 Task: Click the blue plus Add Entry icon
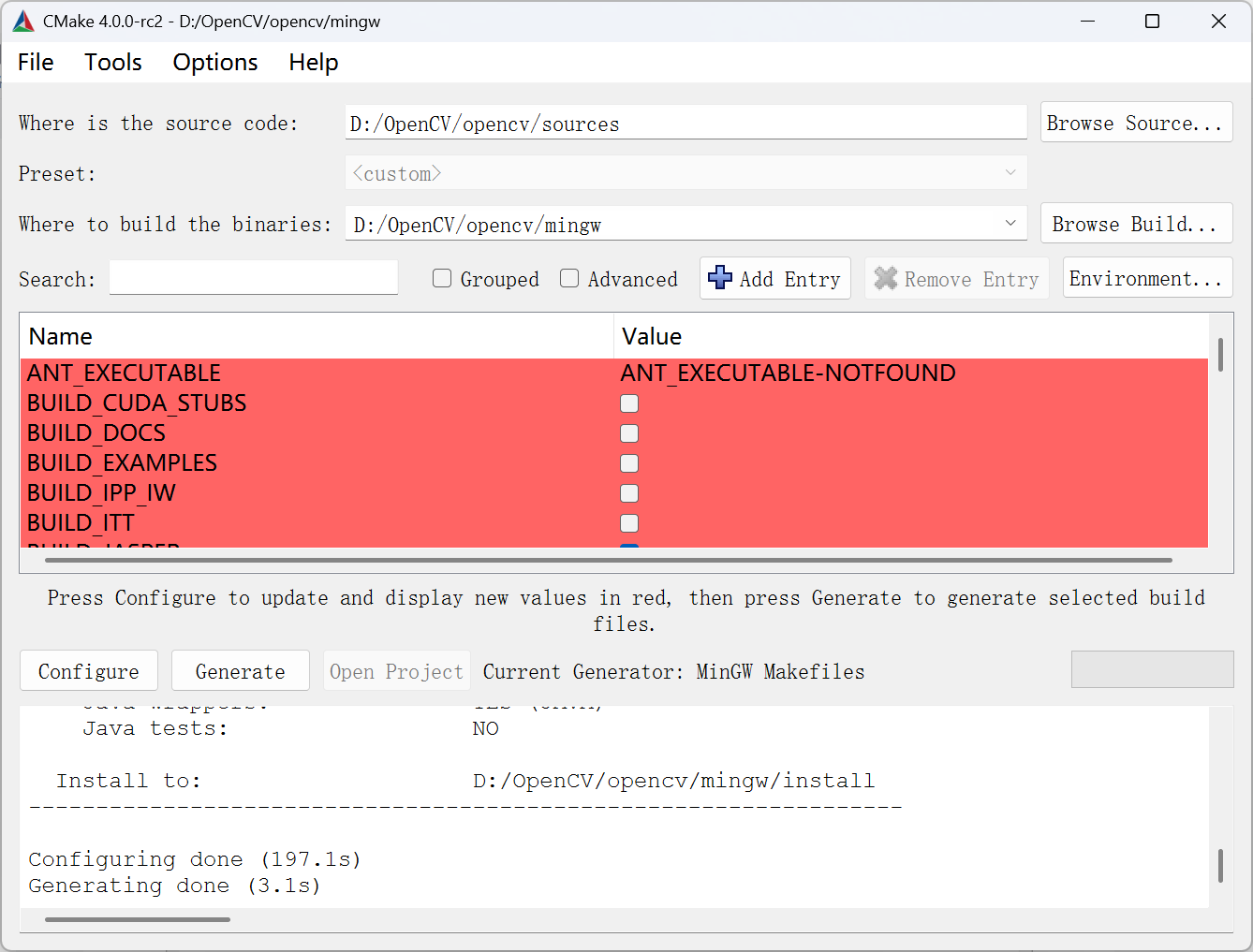720,278
